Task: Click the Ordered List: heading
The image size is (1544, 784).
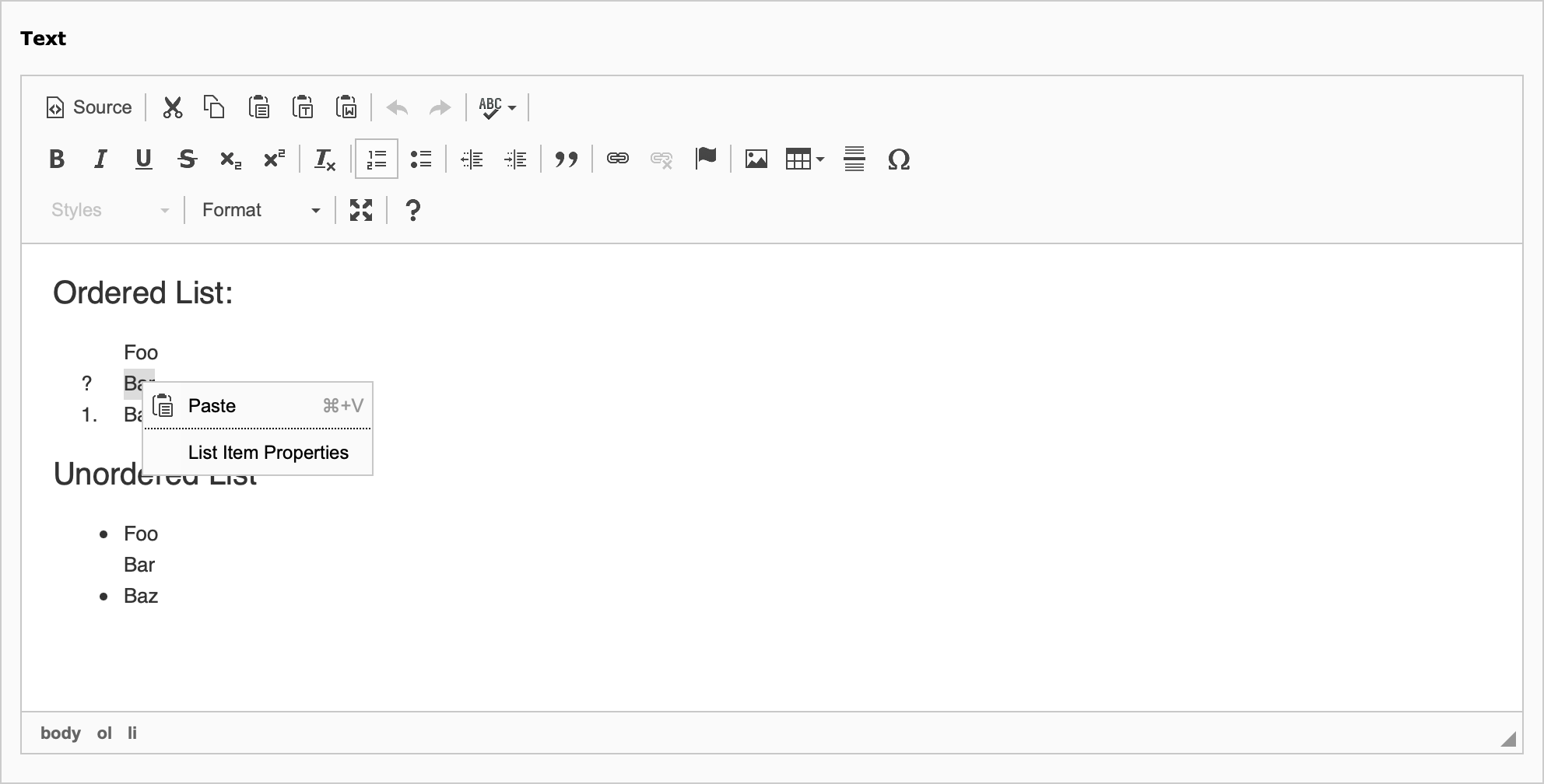Action: click(x=143, y=293)
